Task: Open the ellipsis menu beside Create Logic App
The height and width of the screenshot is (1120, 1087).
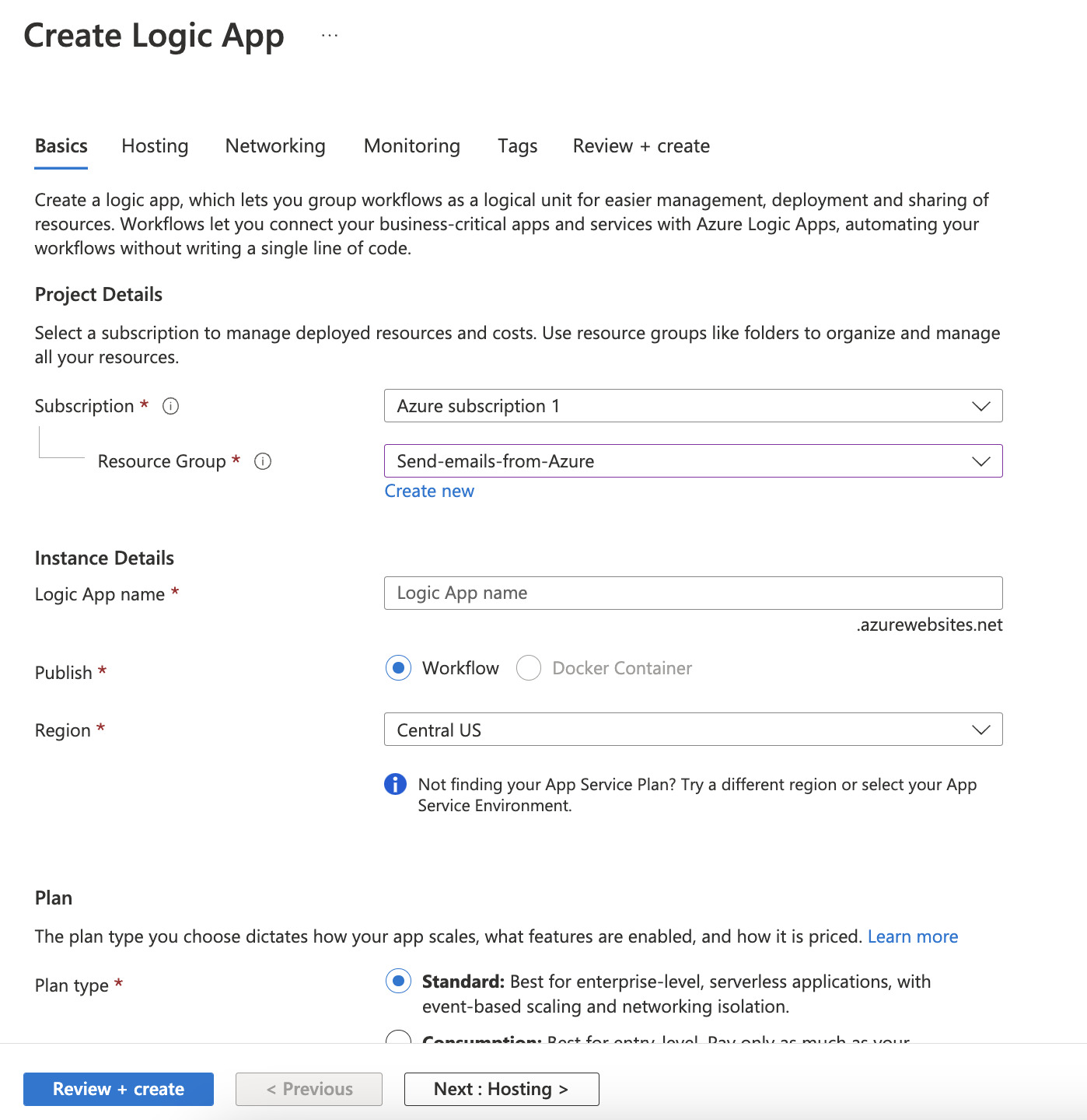Action: [330, 36]
